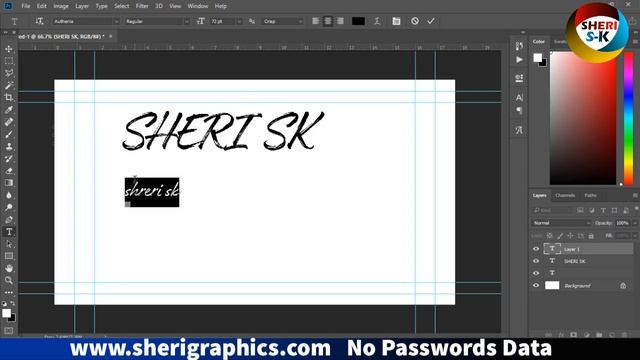The height and width of the screenshot is (360, 640).
Task: Click the text color swatch in options bar
Action: (358, 21)
